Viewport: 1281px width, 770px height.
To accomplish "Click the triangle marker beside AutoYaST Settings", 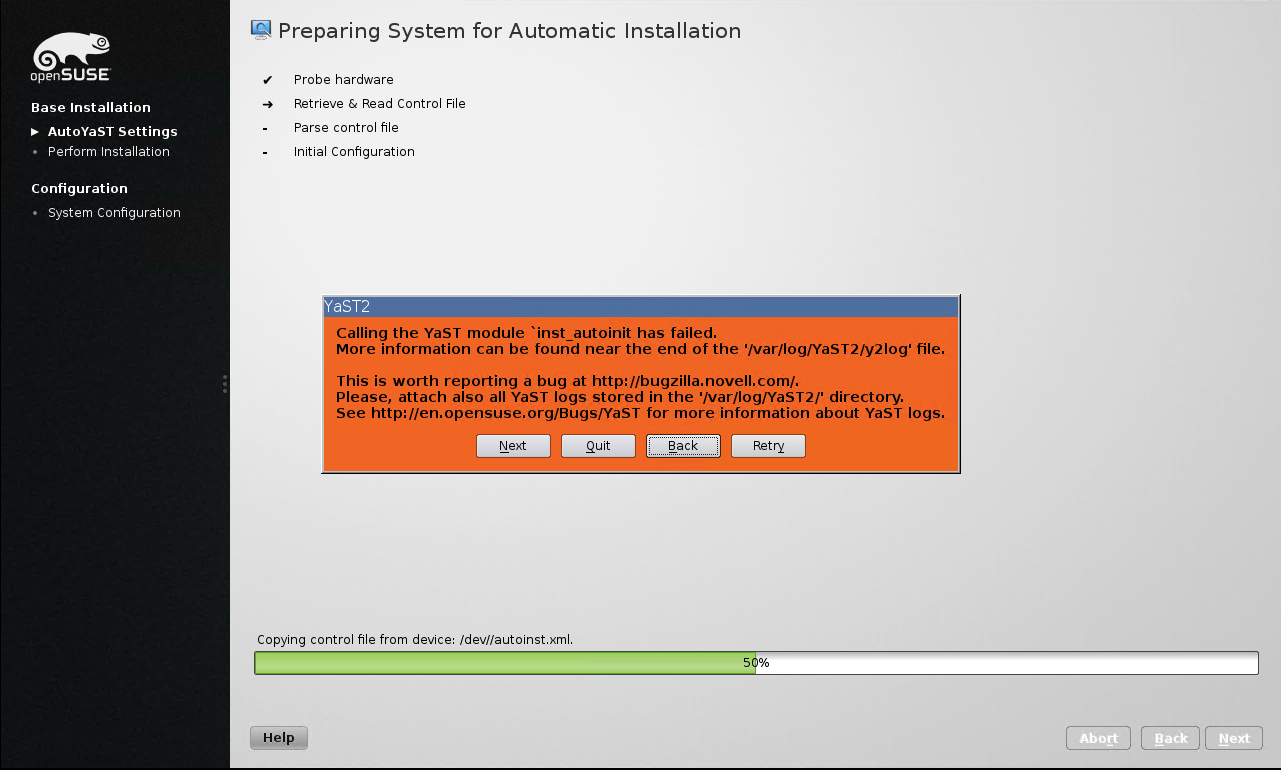I will click(35, 132).
